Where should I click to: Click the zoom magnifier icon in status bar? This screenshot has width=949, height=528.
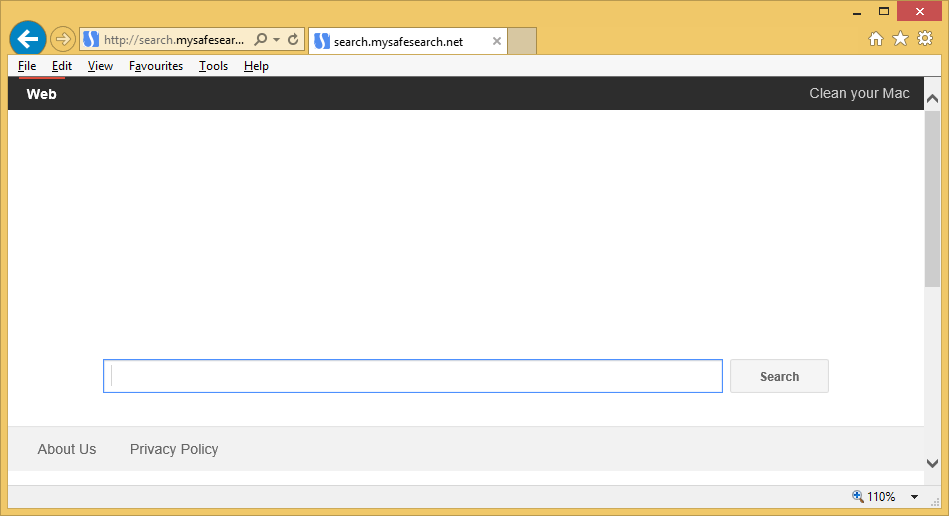click(858, 497)
